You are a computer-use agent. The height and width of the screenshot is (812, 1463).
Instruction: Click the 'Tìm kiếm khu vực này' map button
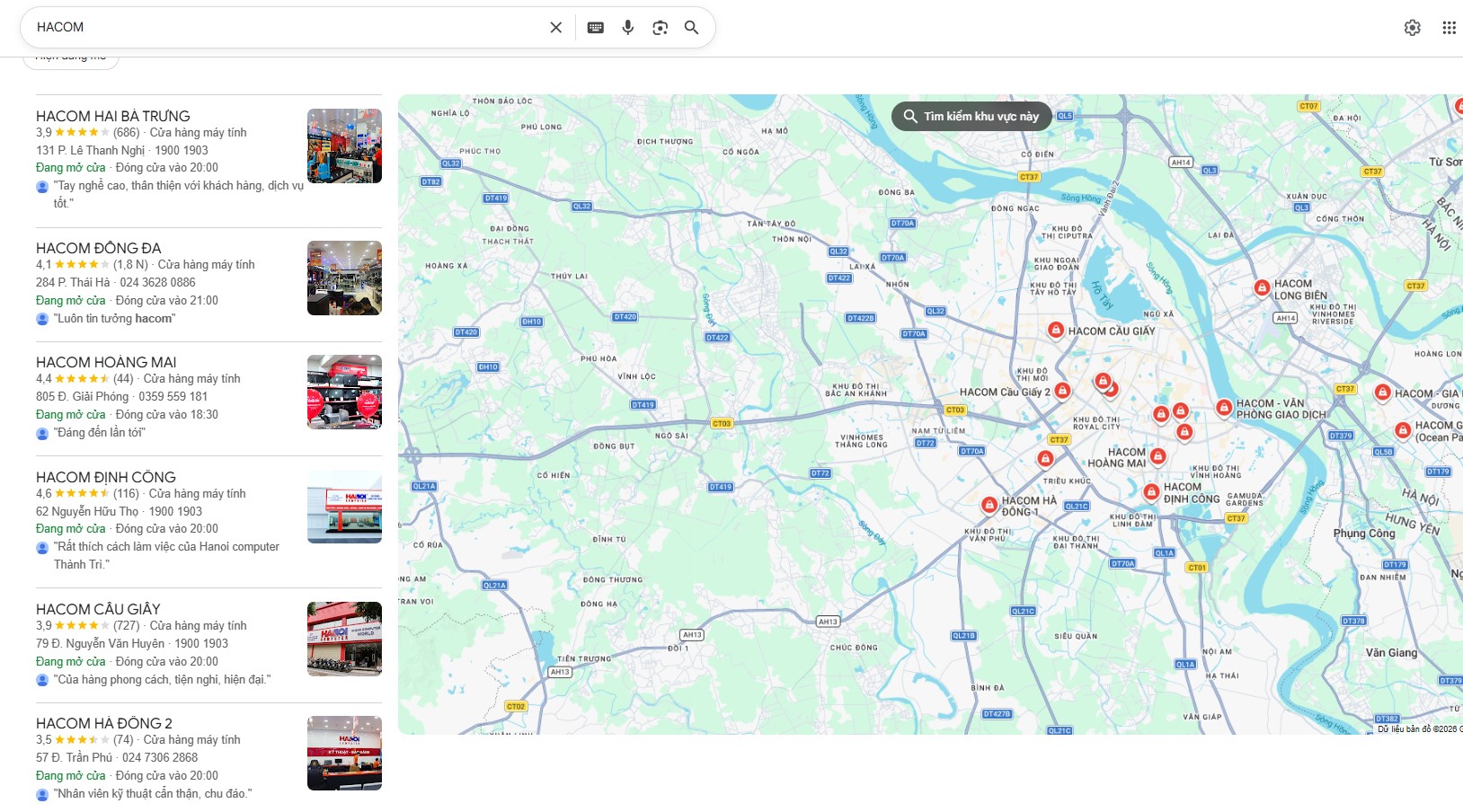click(971, 116)
